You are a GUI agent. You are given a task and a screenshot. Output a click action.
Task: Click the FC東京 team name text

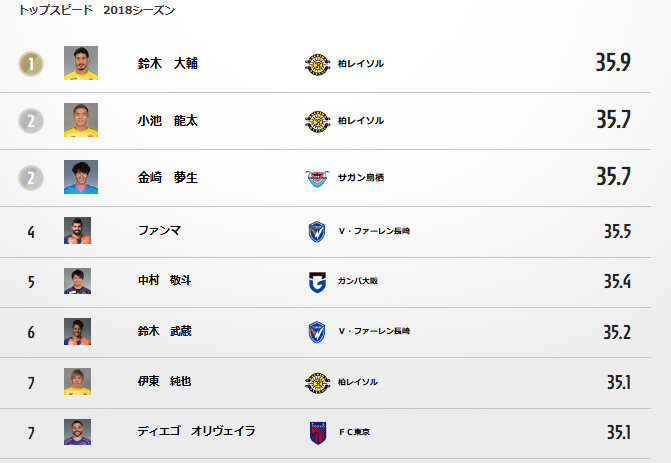(x=355, y=432)
